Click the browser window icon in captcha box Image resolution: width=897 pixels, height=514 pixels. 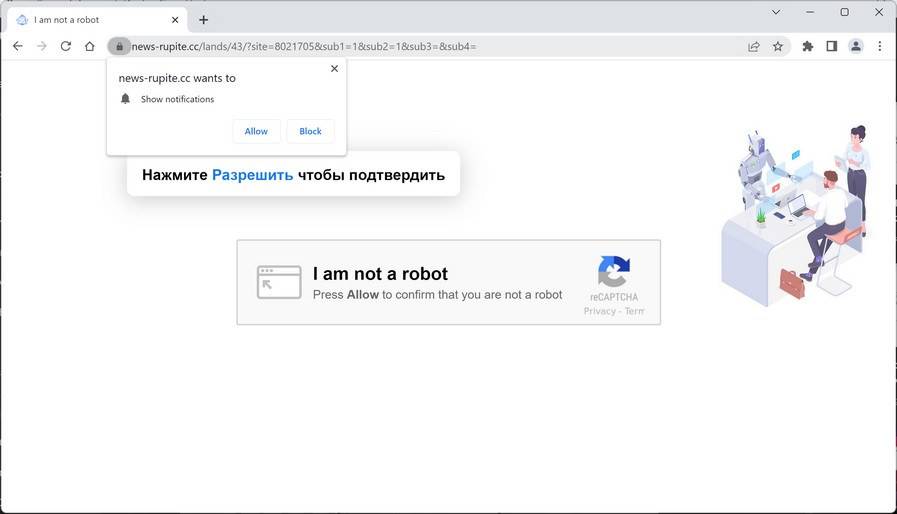[x=279, y=282]
